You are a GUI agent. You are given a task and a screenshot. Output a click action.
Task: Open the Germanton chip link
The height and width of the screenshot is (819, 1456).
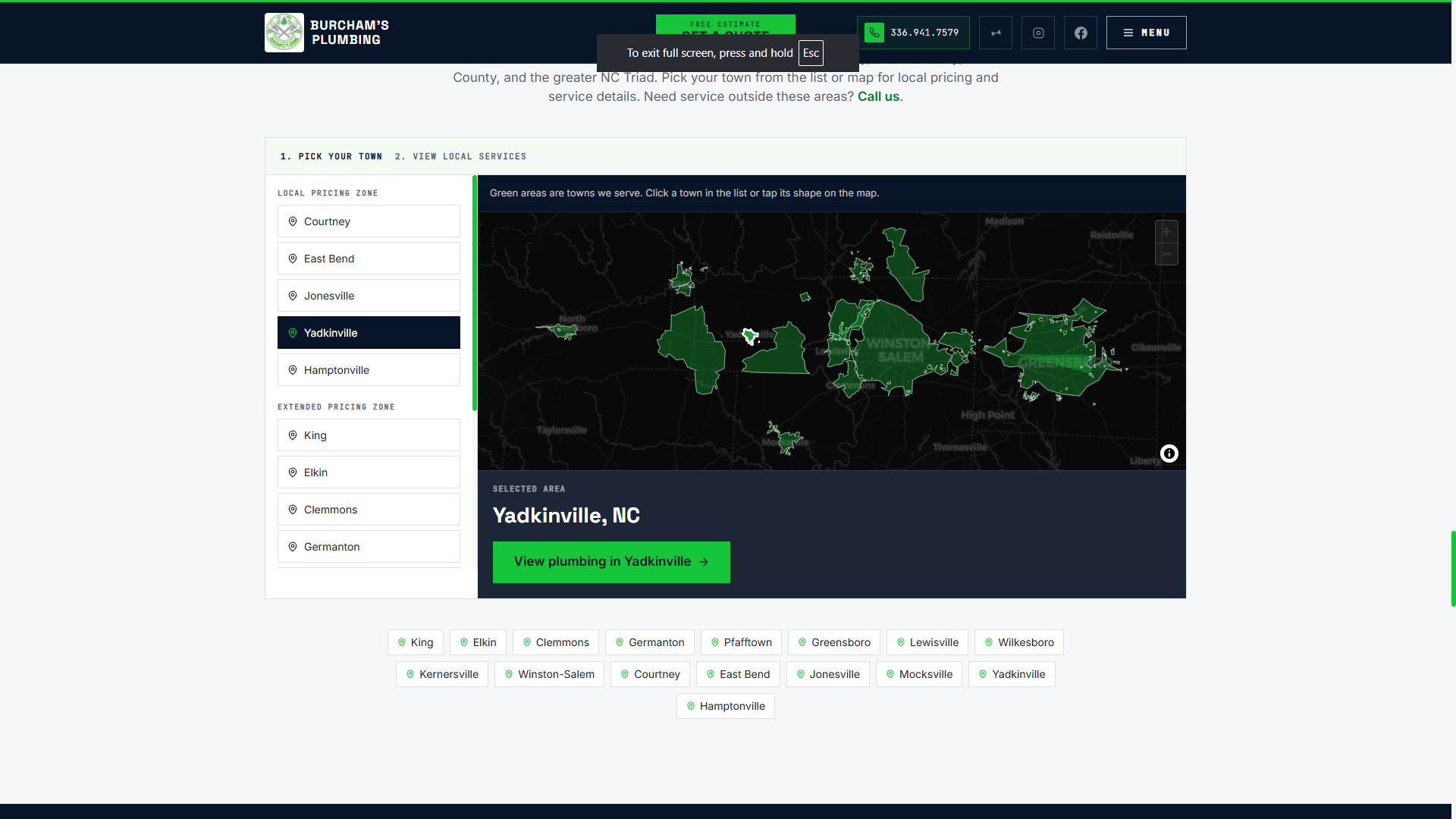click(x=650, y=642)
